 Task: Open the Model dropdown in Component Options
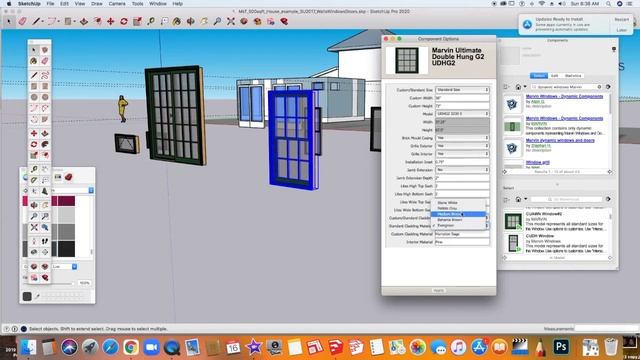[462, 114]
